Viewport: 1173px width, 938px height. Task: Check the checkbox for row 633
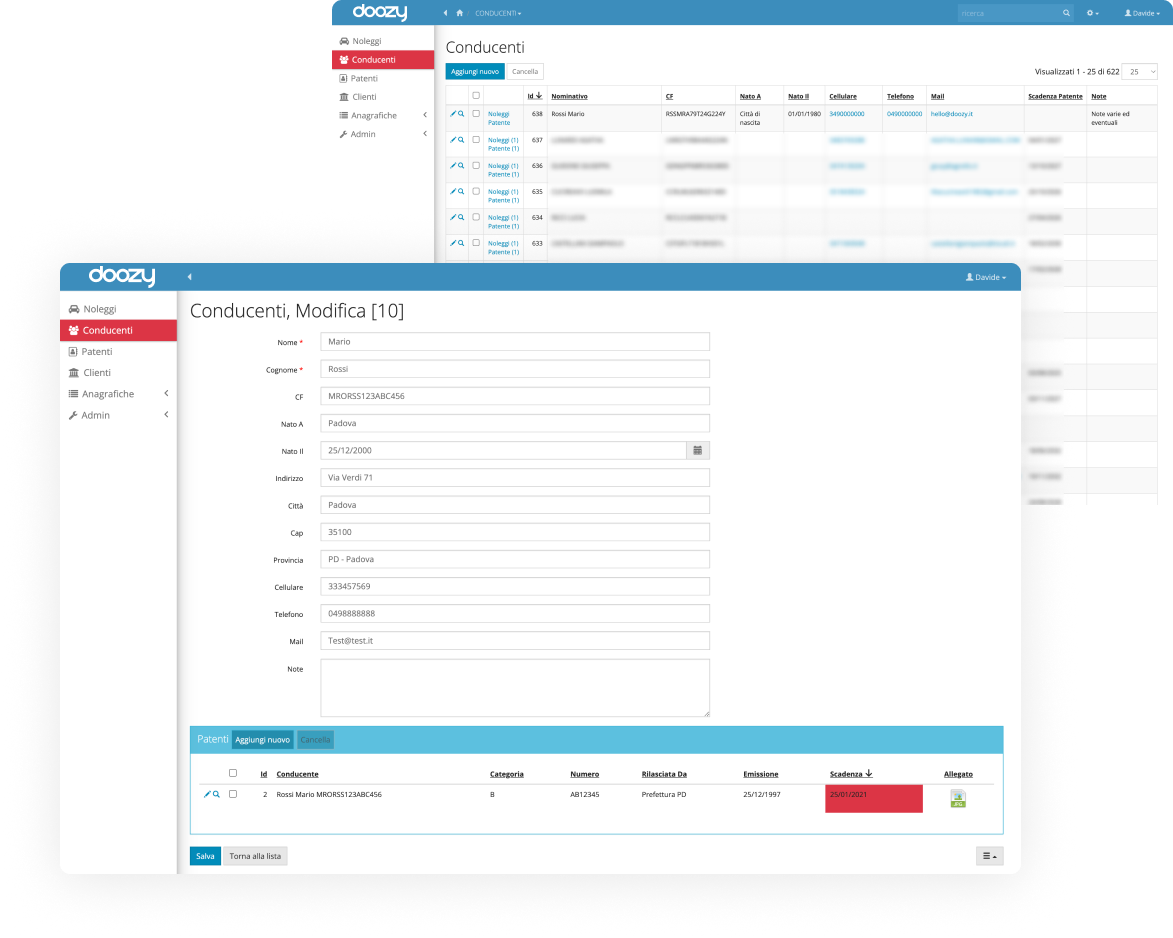coord(476,243)
